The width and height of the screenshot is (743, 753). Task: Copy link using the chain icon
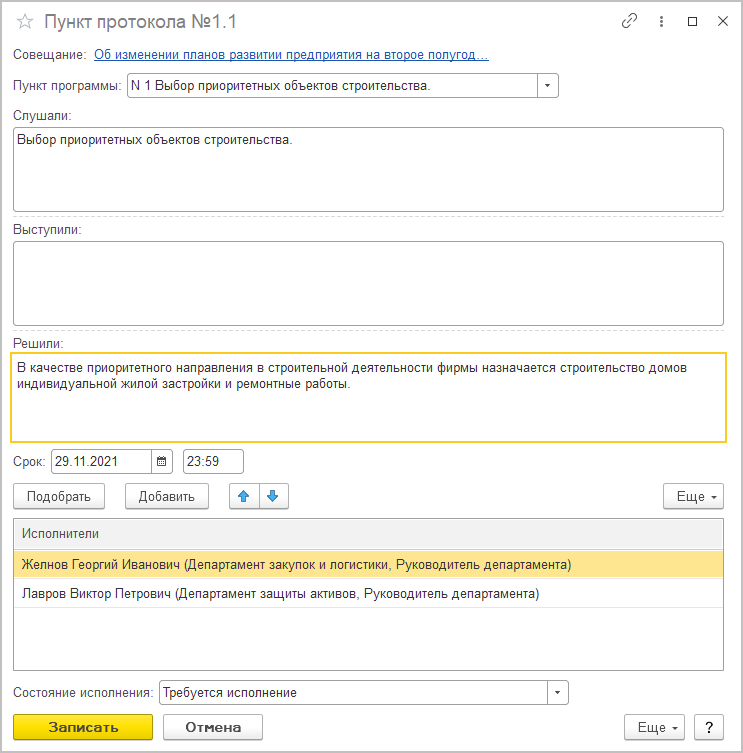coord(629,21)
